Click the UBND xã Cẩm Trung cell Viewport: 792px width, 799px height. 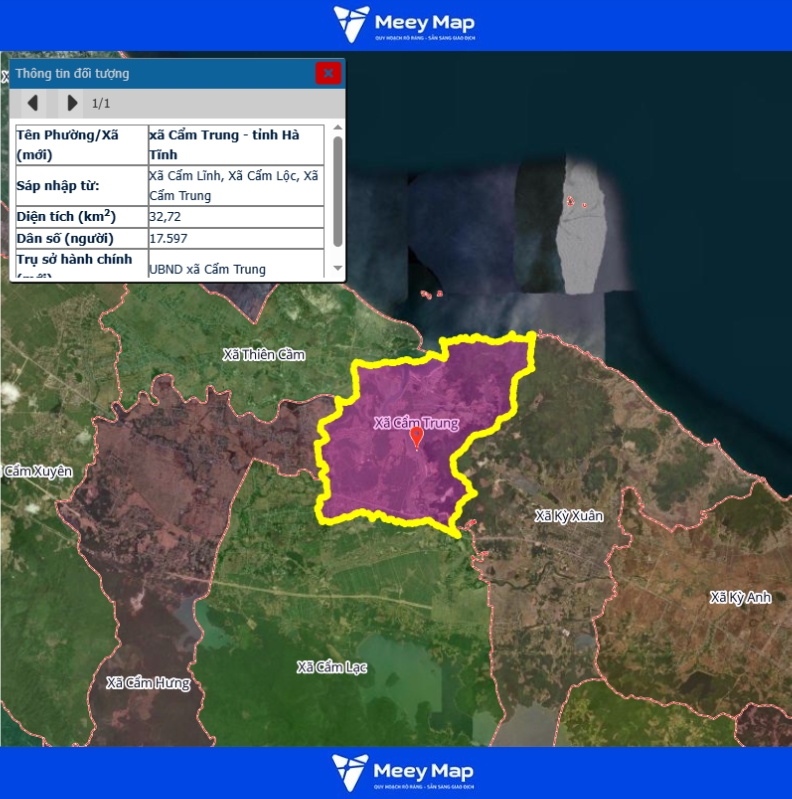pos(235,269)
